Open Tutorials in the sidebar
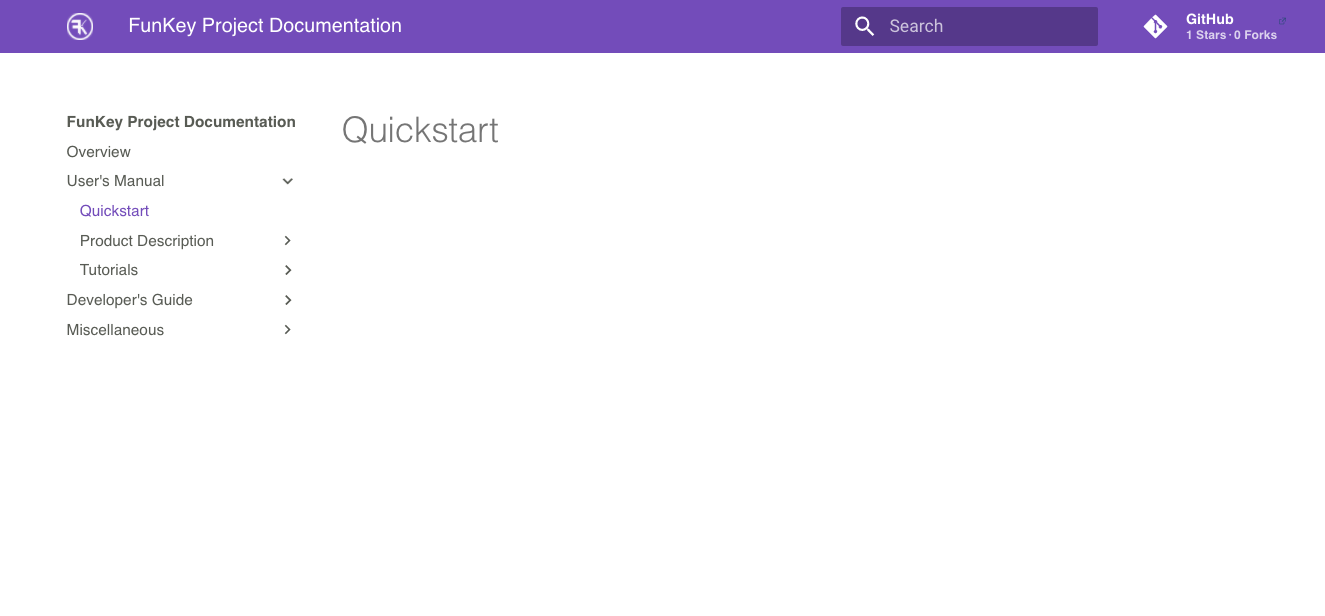Screen dimensions: 1325x616 pyautogui.click(x=109, y=270)
